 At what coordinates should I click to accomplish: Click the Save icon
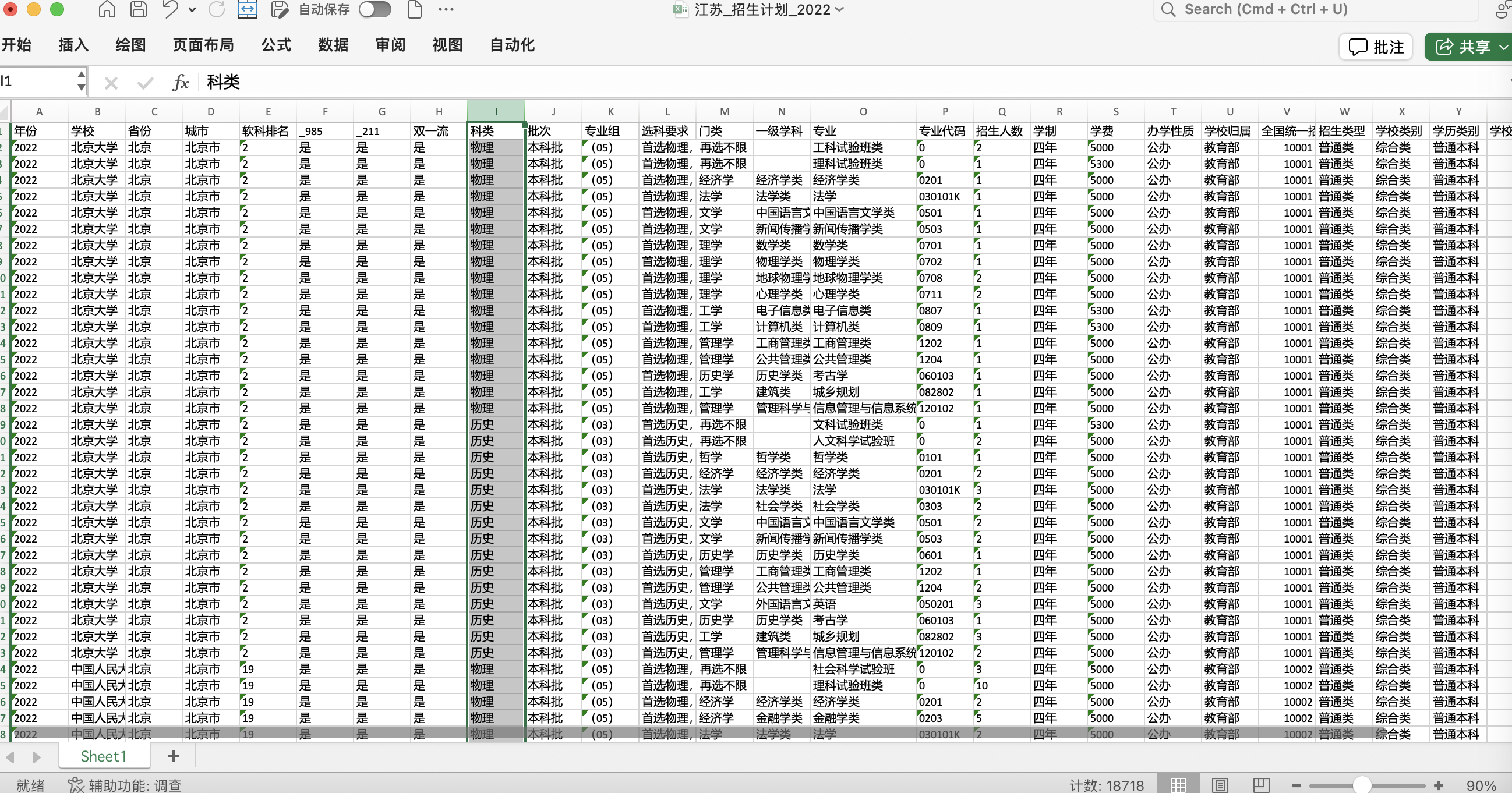139,9
